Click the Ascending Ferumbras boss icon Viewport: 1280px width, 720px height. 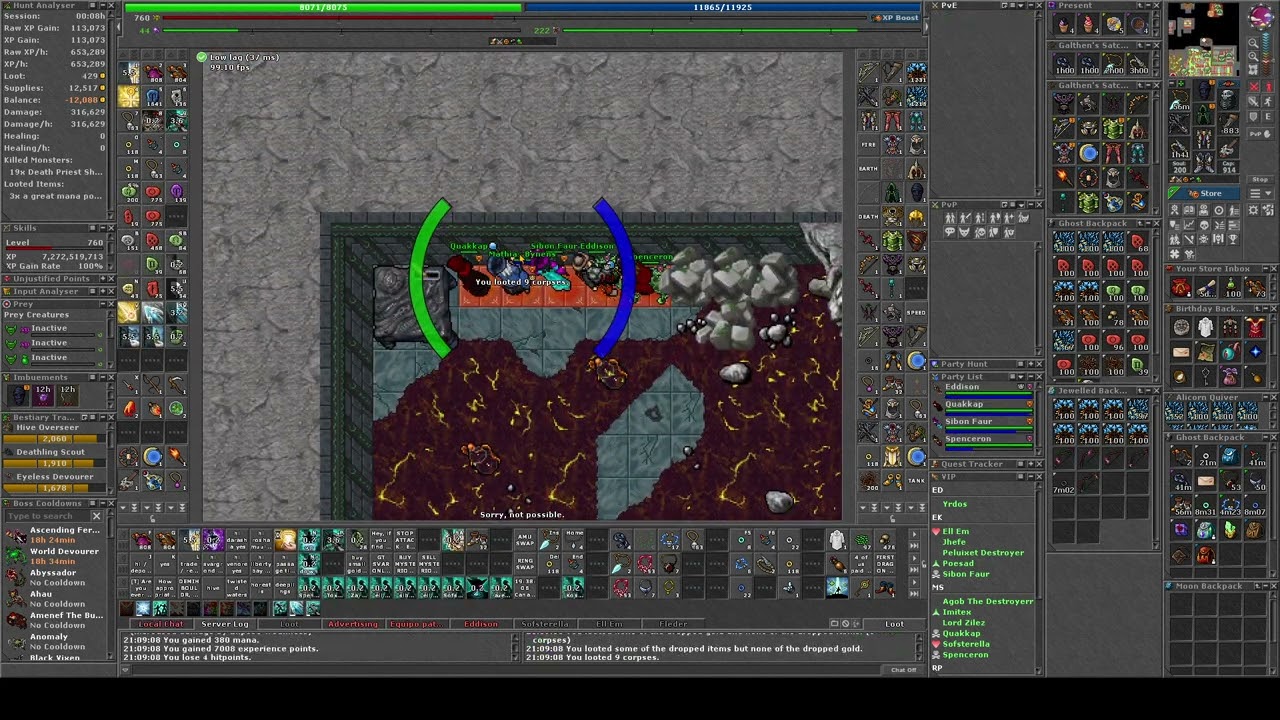(16, 535)
